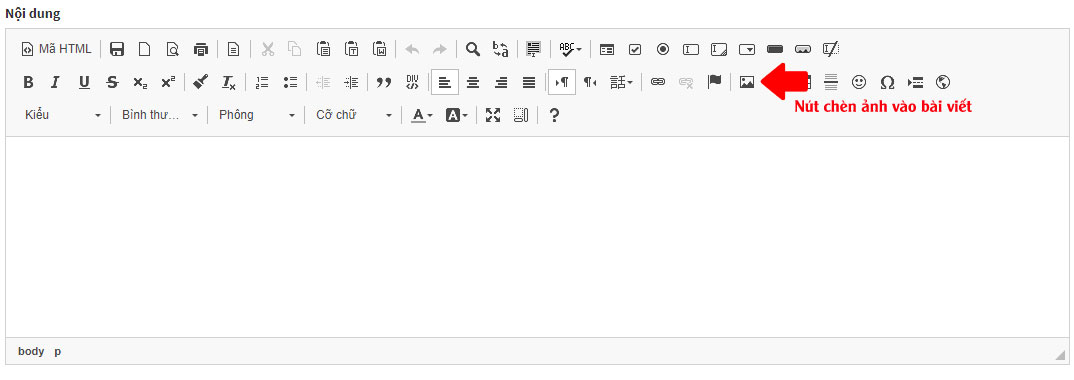The width and height of the screenshot is (1074, 380).
Task: Click the body element path item
Action: coord(31,351)
